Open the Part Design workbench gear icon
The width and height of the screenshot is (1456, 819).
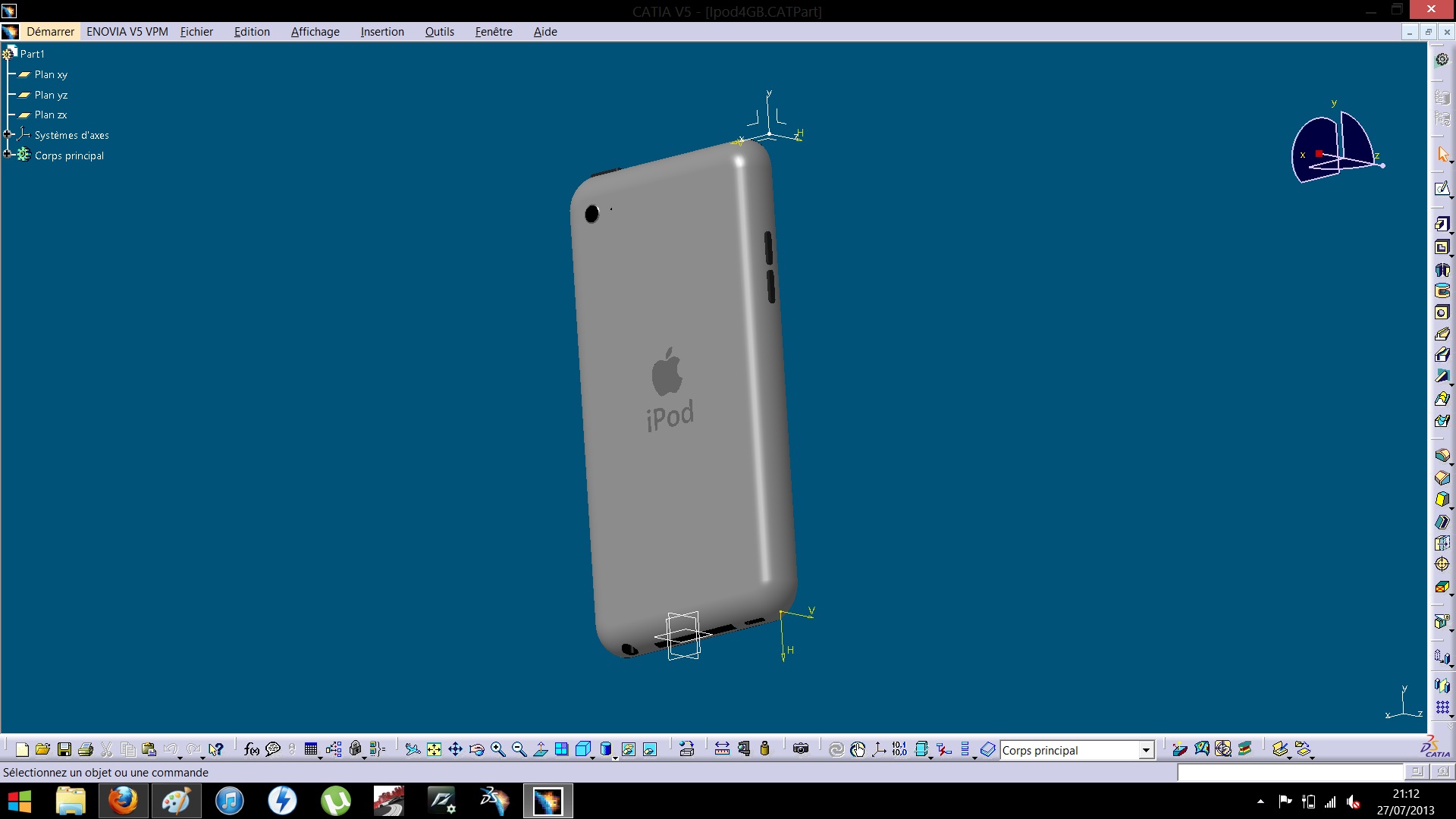(x=1442, y=60)
